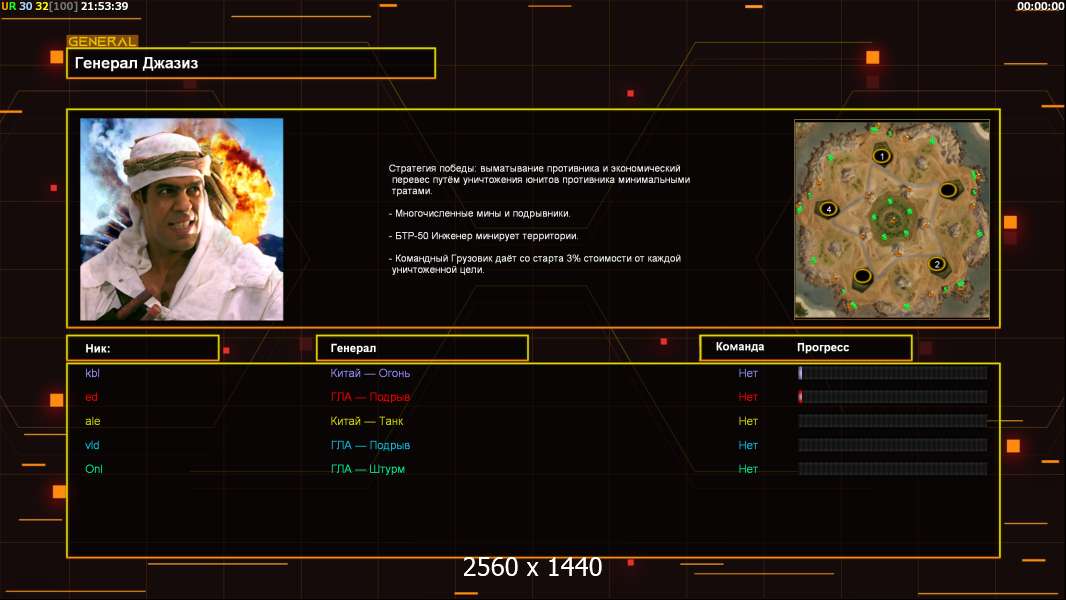Click the central base in the map preview
This screenshot has height=600, width=1066.
[891, 216]
